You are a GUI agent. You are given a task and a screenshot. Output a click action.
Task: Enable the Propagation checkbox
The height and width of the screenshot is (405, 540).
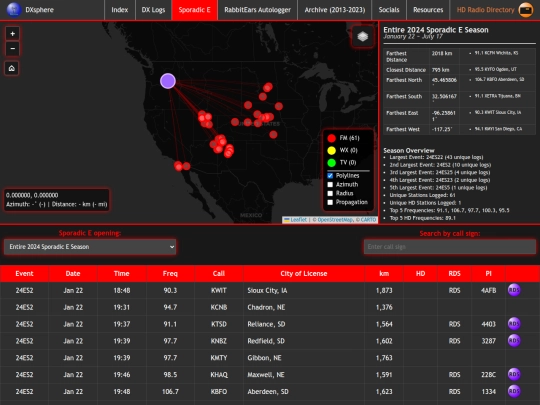(330, 202)
